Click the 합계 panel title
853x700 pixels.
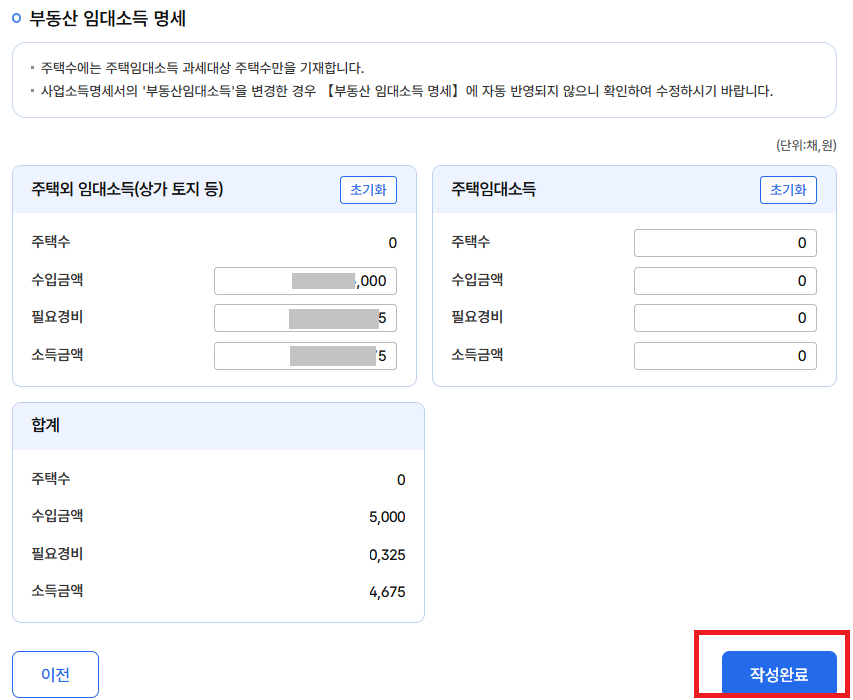pyautogui.click(x=46, y=425)
